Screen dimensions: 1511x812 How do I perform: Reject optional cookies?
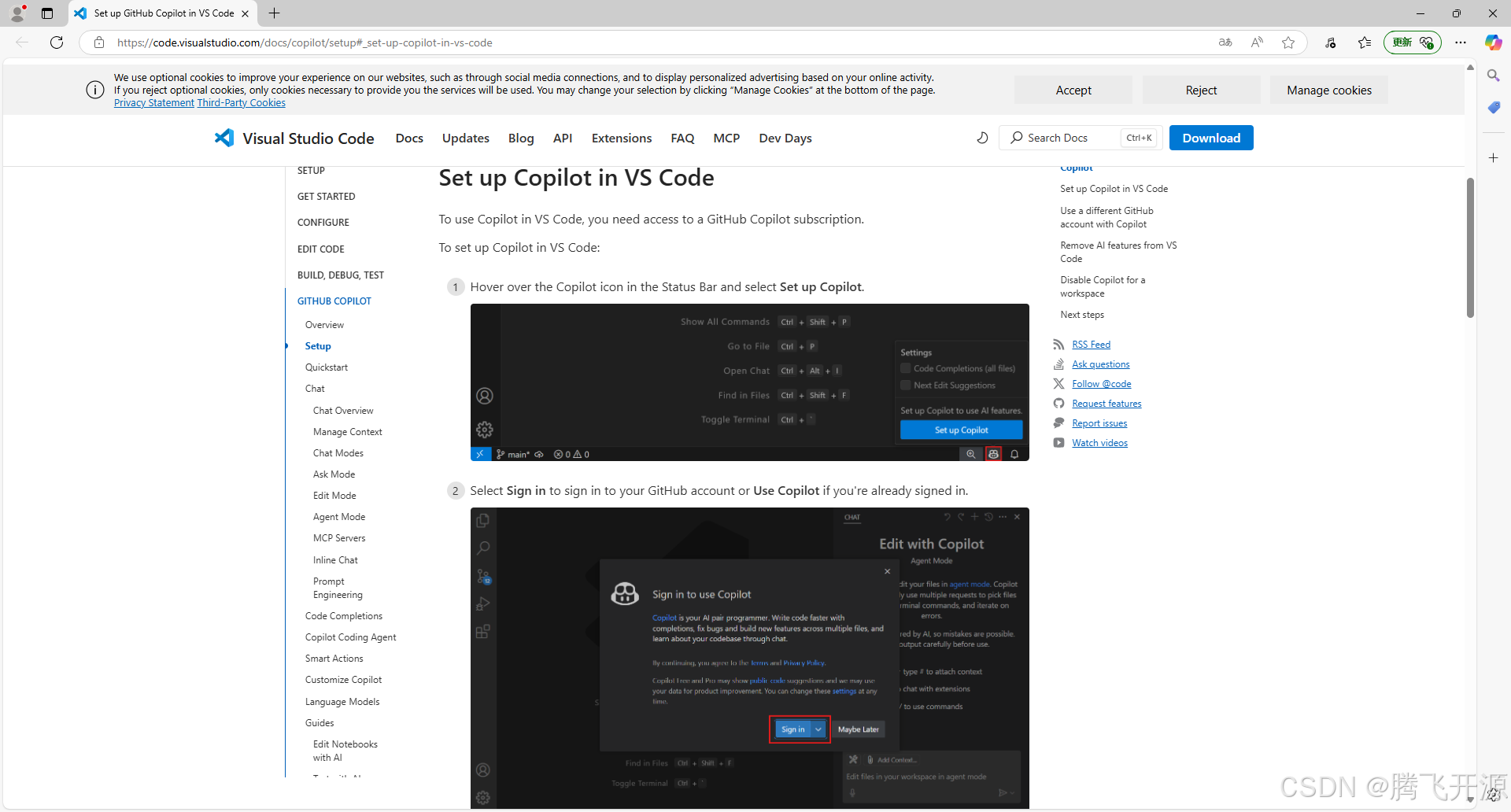click(x=1202, y=90)
